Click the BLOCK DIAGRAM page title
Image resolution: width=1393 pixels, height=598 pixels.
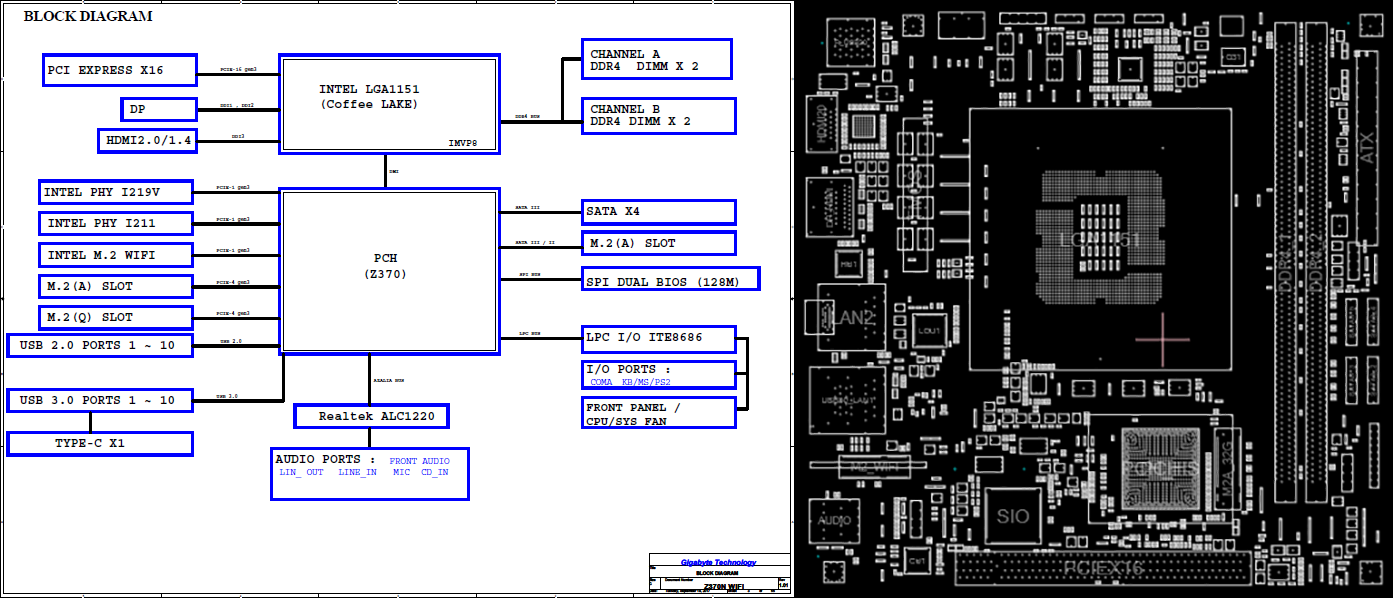[x=88, y=16]
